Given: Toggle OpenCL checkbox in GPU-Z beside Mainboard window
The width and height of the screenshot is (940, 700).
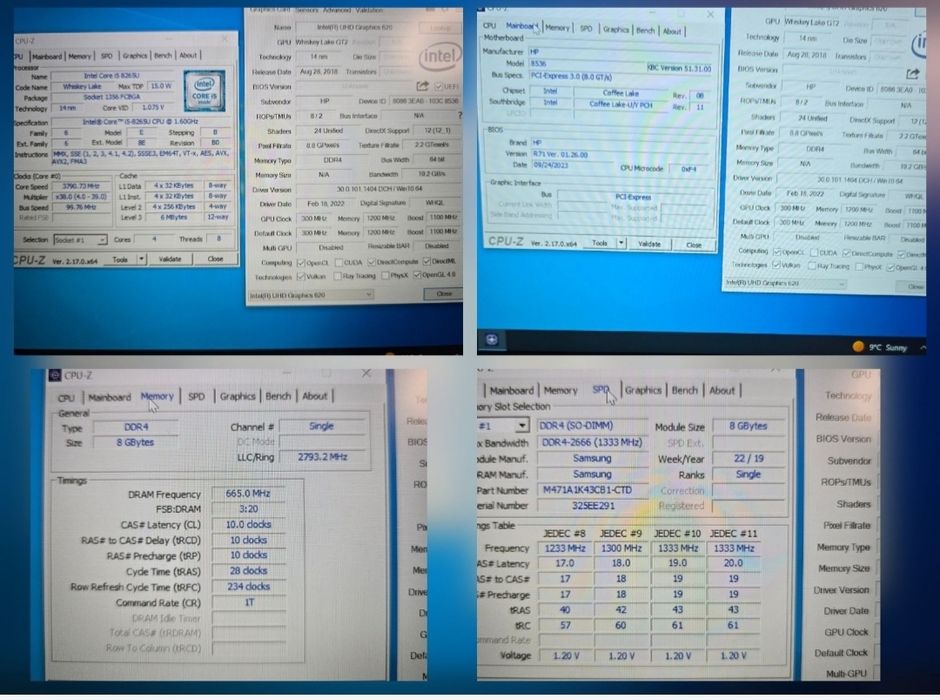Looking at the screenshot, I should pos(777,252).
